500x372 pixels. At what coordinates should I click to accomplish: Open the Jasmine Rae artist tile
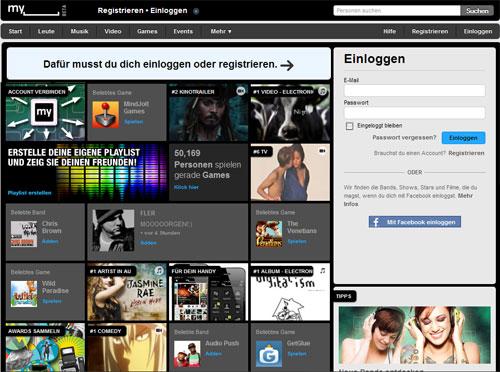click(x=127, y=292)
